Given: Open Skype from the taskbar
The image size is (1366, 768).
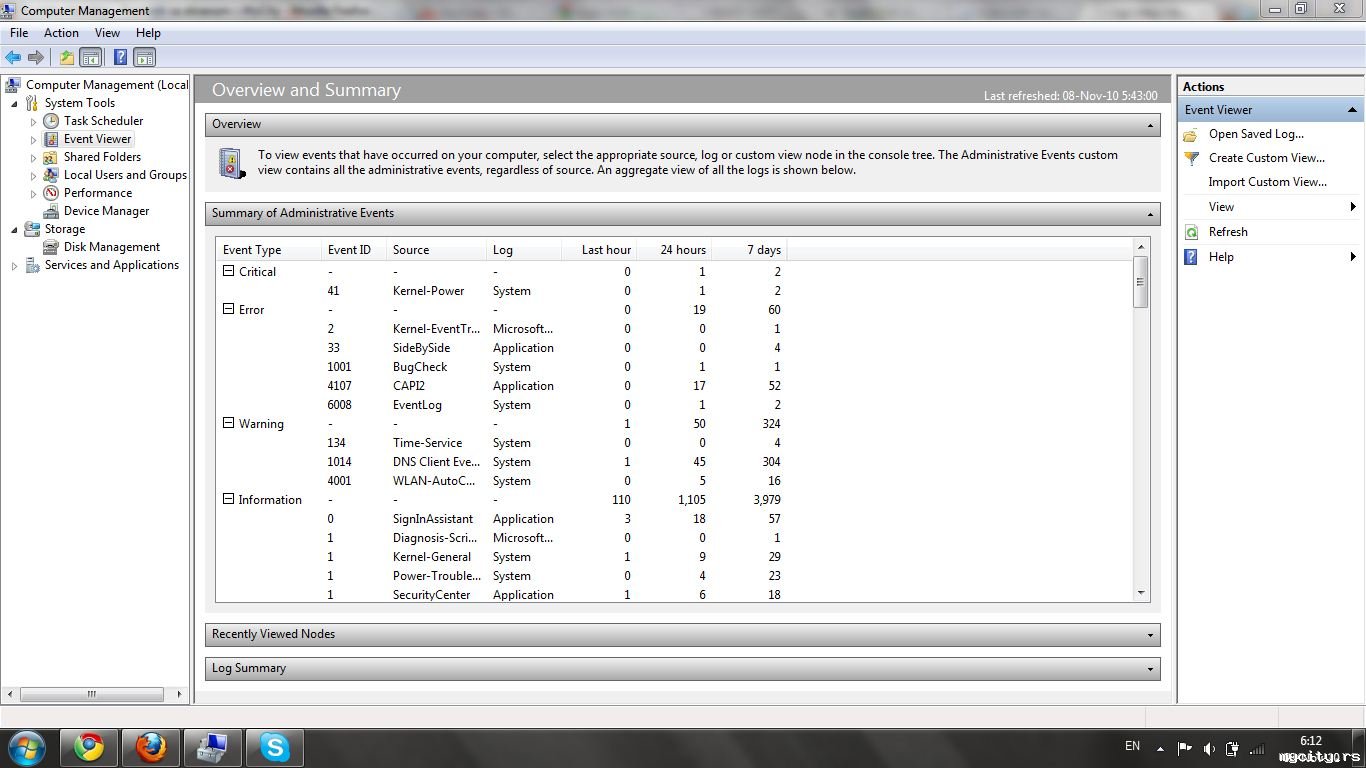Looking at the screenshot, I should 274,747.
